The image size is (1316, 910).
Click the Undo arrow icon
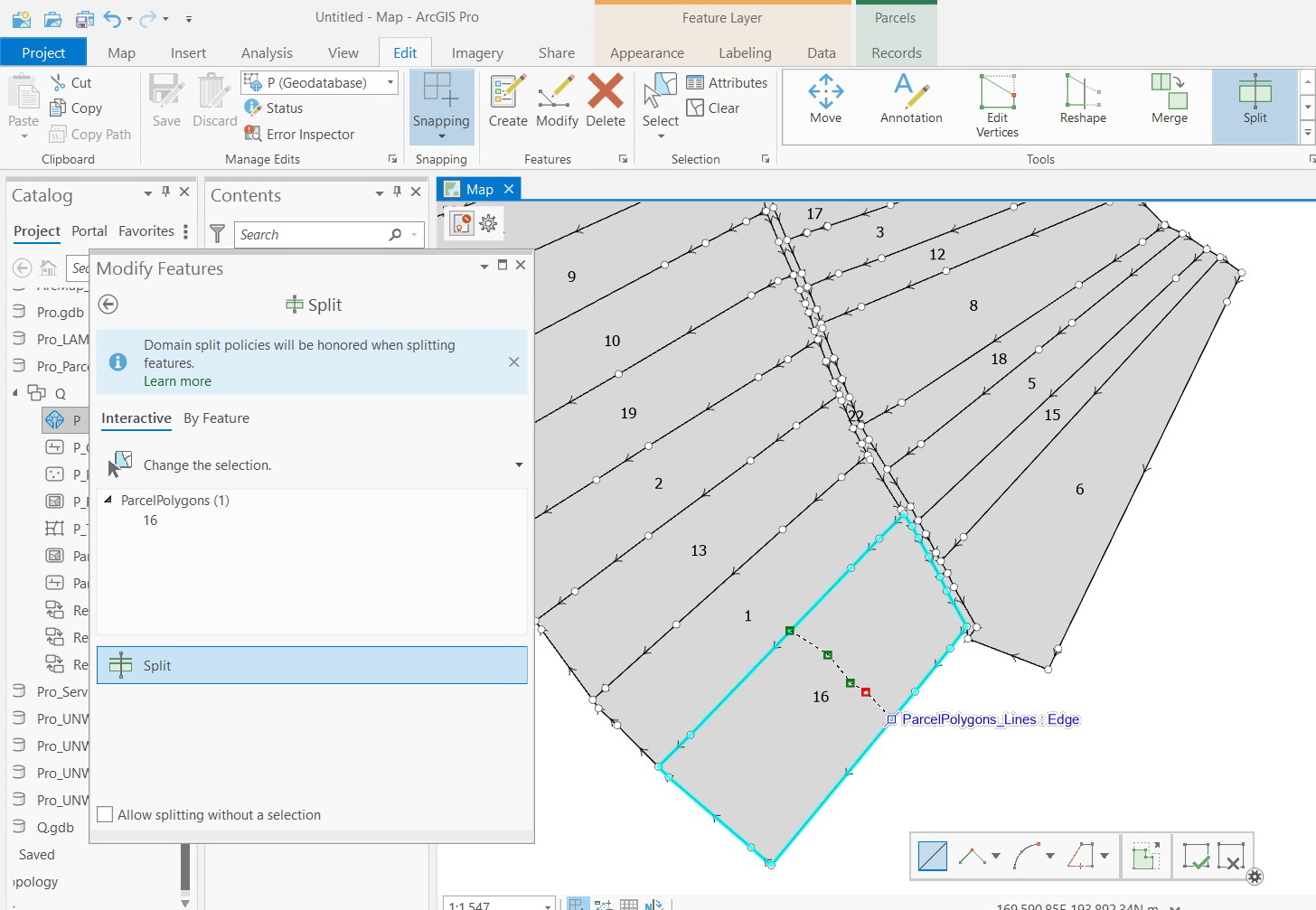pyautogui.click(x=112, y=18)
